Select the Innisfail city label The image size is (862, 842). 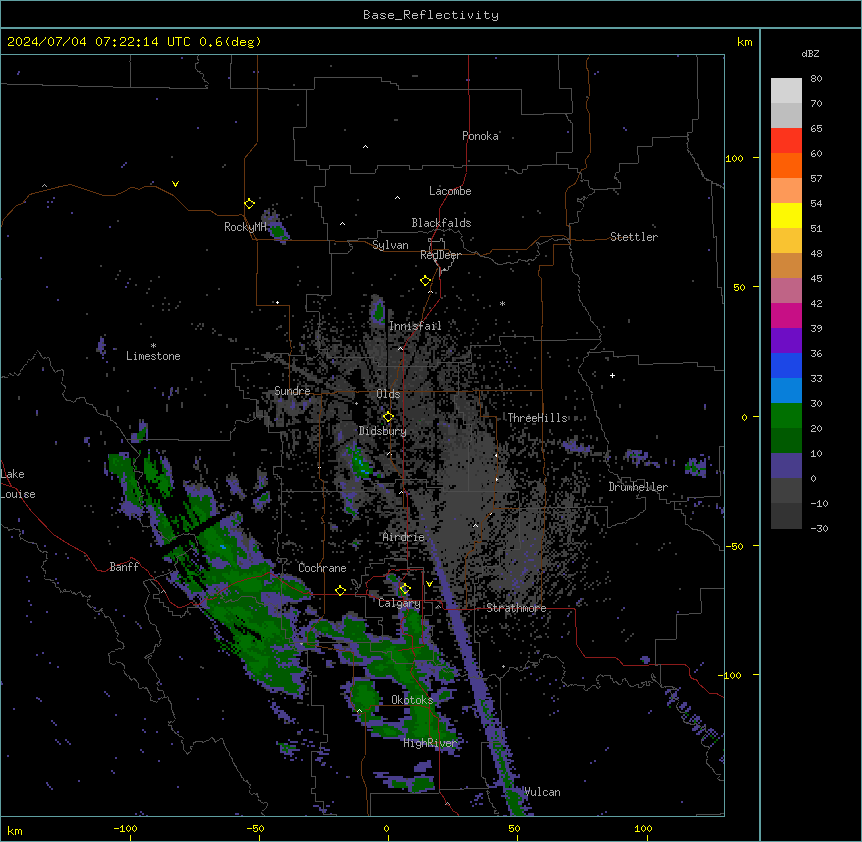(415, 326)
